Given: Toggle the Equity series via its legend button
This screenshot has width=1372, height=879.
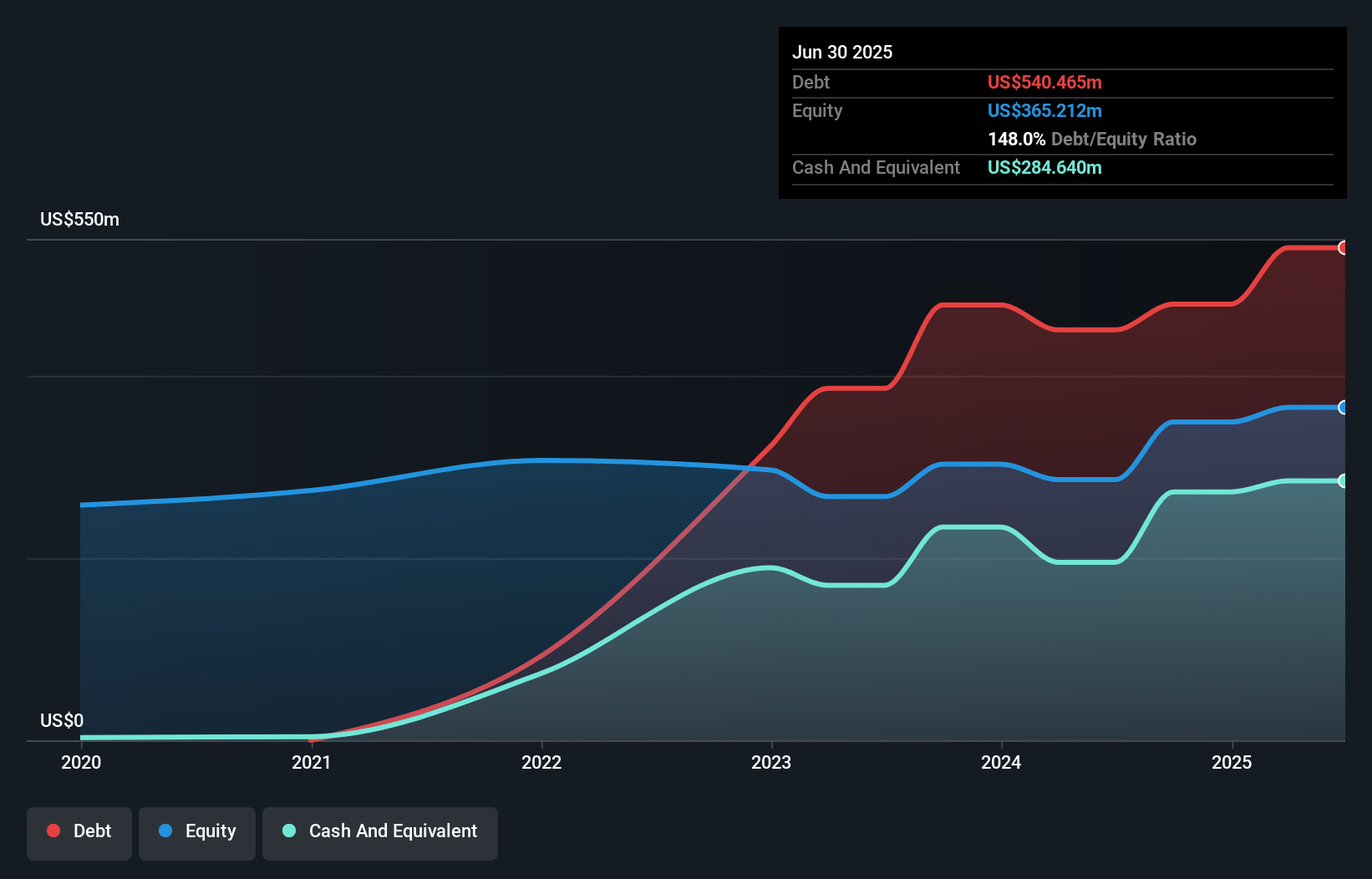Looking at the screenshot, I should 196,833.
